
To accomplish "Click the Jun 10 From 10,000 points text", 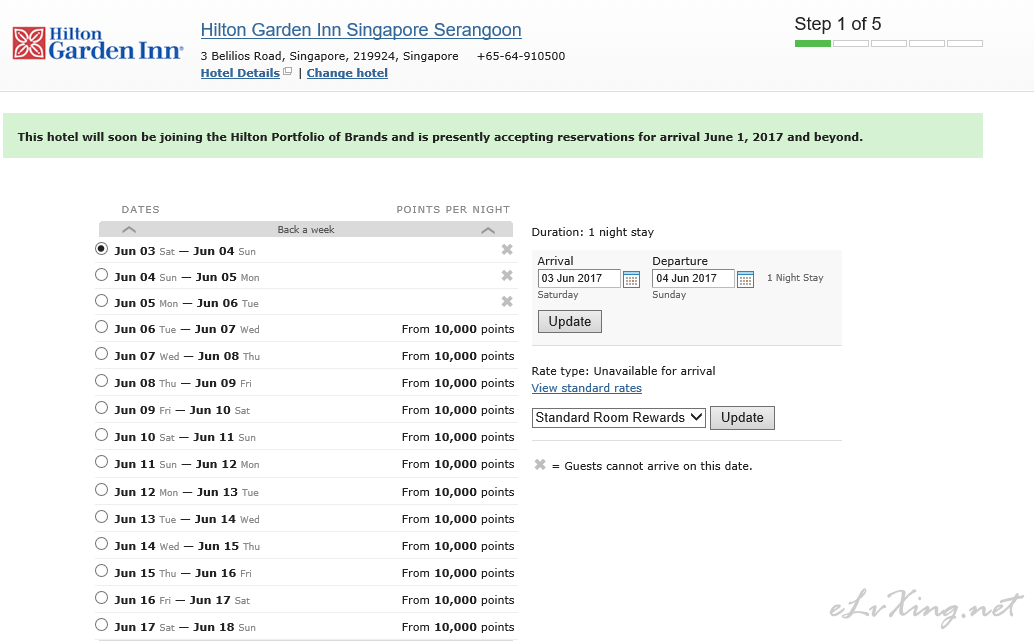I will click(x=458, y=437).
